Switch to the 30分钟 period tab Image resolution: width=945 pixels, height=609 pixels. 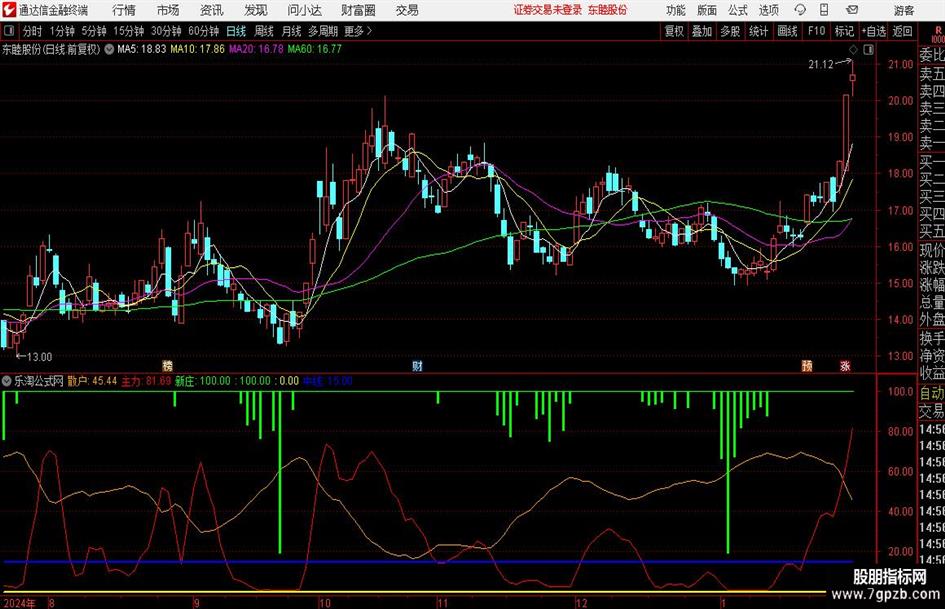pos(166,31)
